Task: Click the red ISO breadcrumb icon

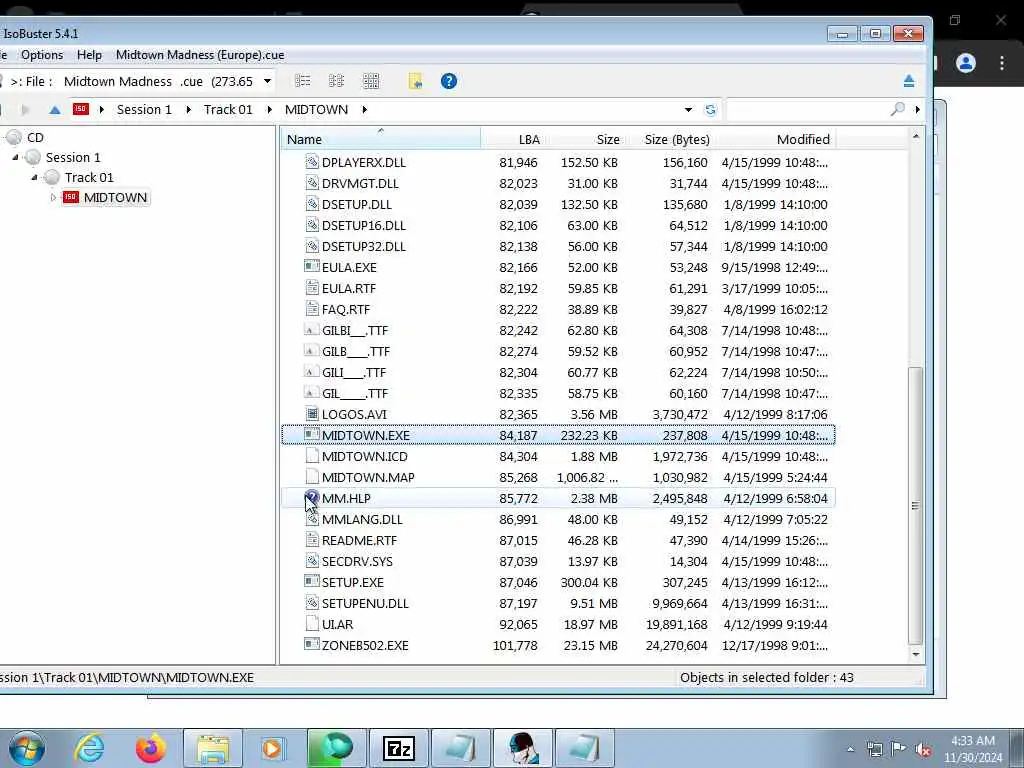Action: tap(80, 109)
